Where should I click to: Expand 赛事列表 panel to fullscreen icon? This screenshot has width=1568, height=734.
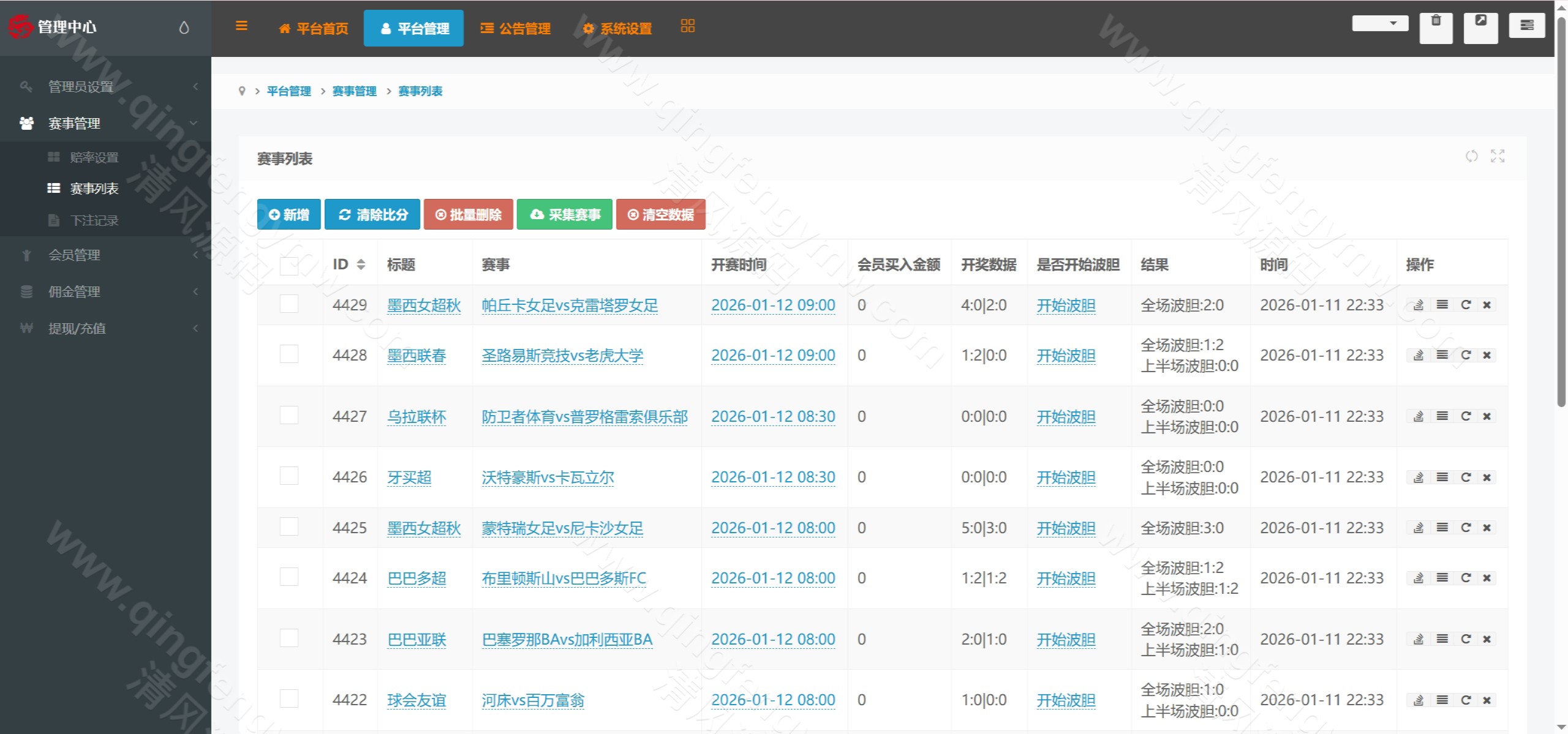click(x=1498, y=157)
